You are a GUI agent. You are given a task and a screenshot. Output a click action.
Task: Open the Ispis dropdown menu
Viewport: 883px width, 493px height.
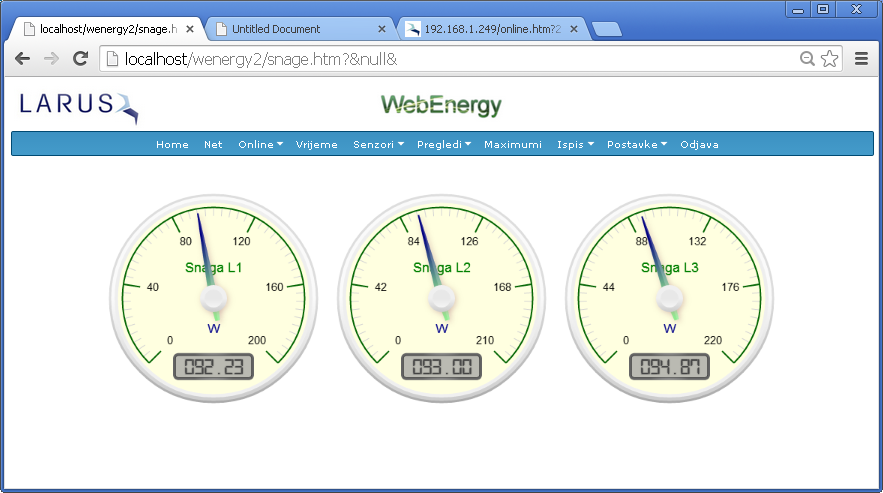[575, 144]
